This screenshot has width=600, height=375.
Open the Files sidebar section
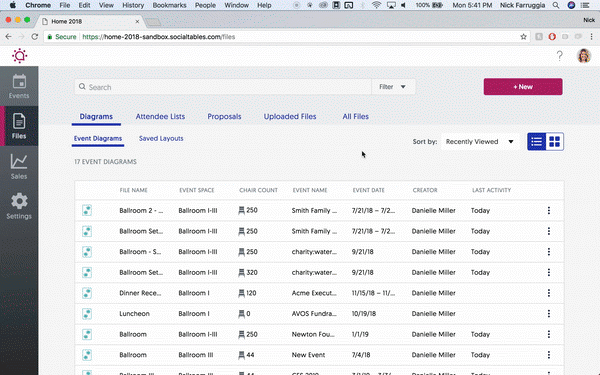coord(19,126)
